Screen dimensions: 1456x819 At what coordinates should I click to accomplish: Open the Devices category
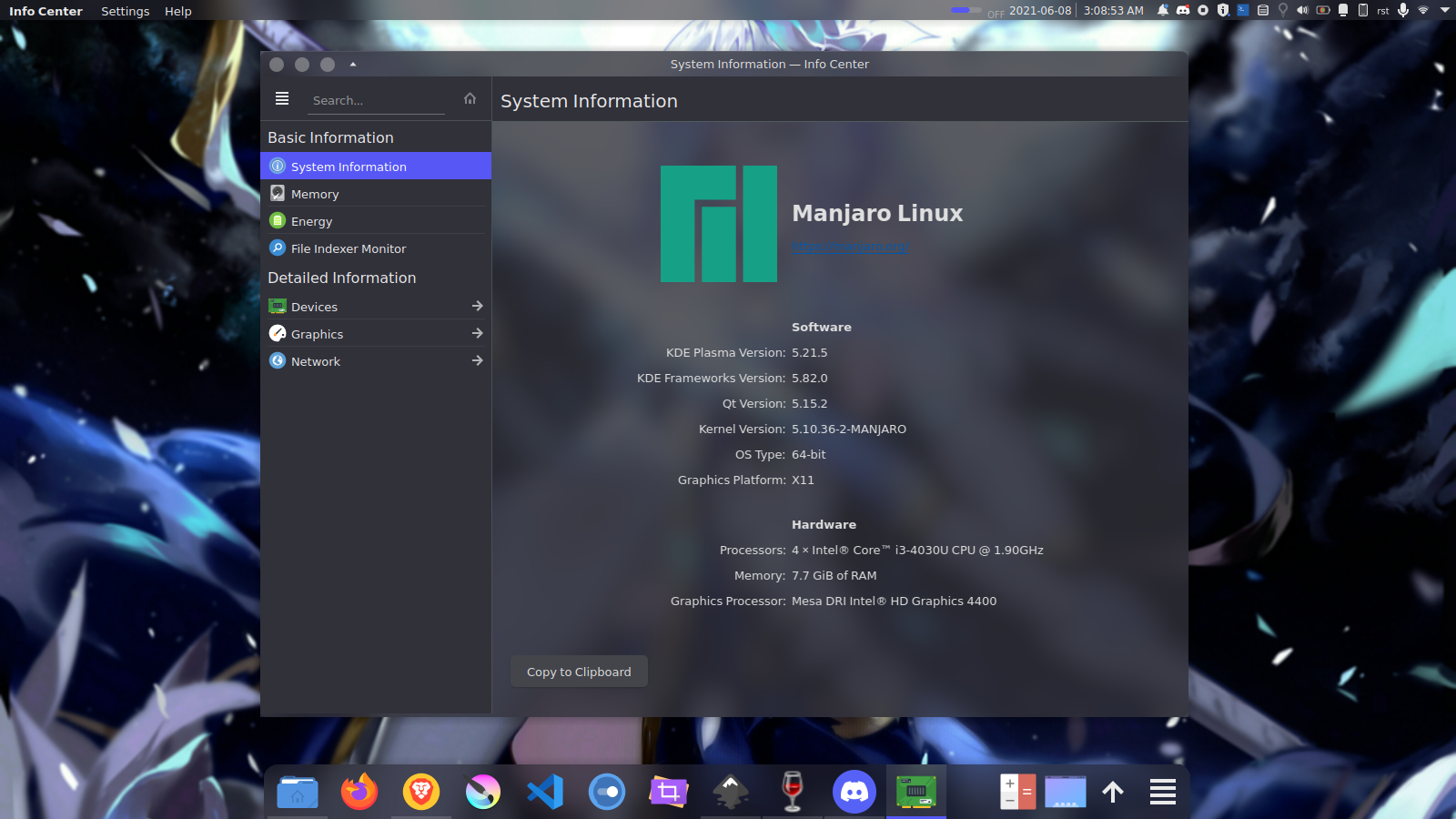(376, 306)
